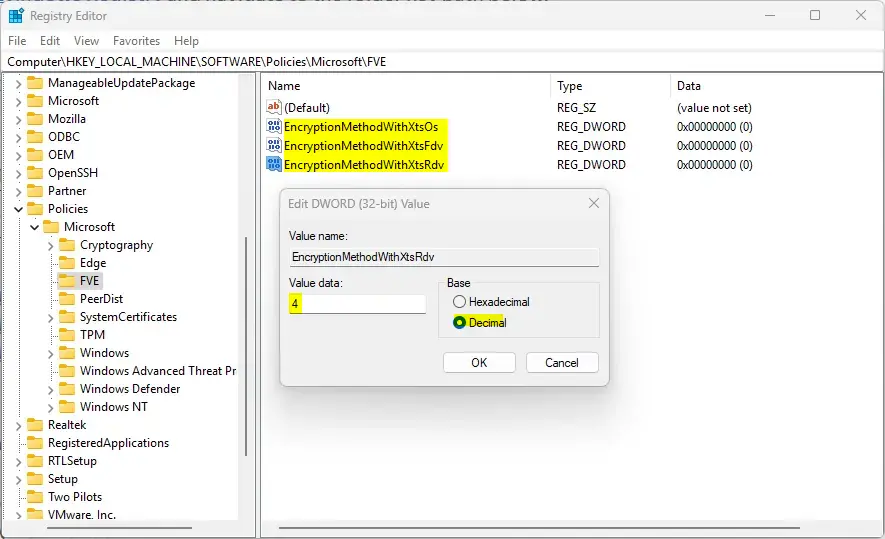
Task: Click the Edge folder icon
Action: pyautogui.click(x=67, y=263)
